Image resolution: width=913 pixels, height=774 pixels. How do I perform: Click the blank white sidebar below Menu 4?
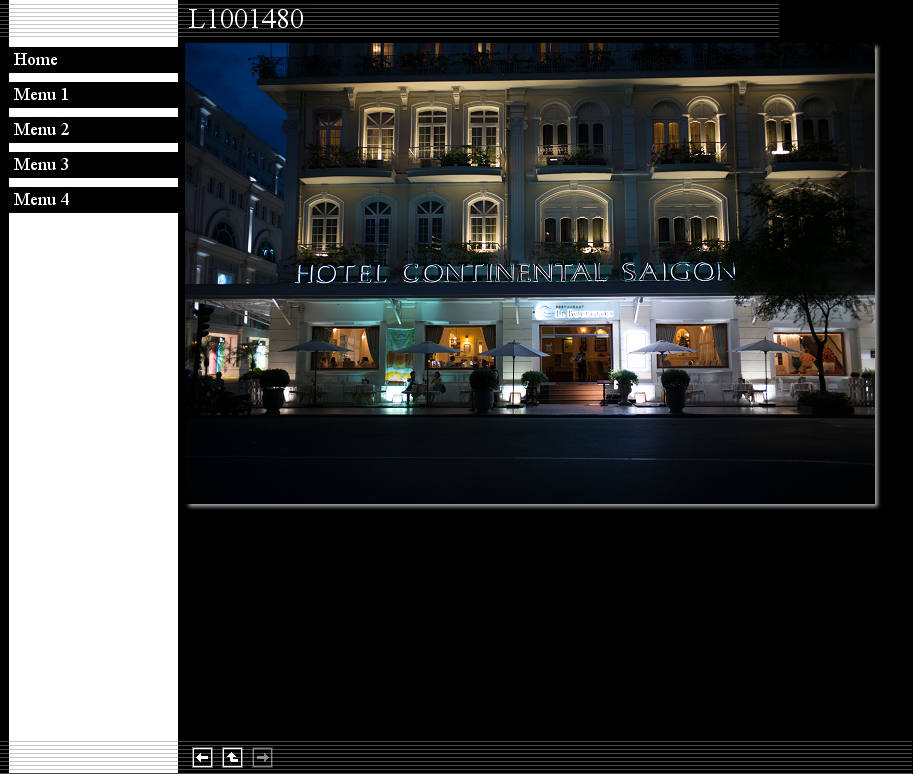pos(93,470)
